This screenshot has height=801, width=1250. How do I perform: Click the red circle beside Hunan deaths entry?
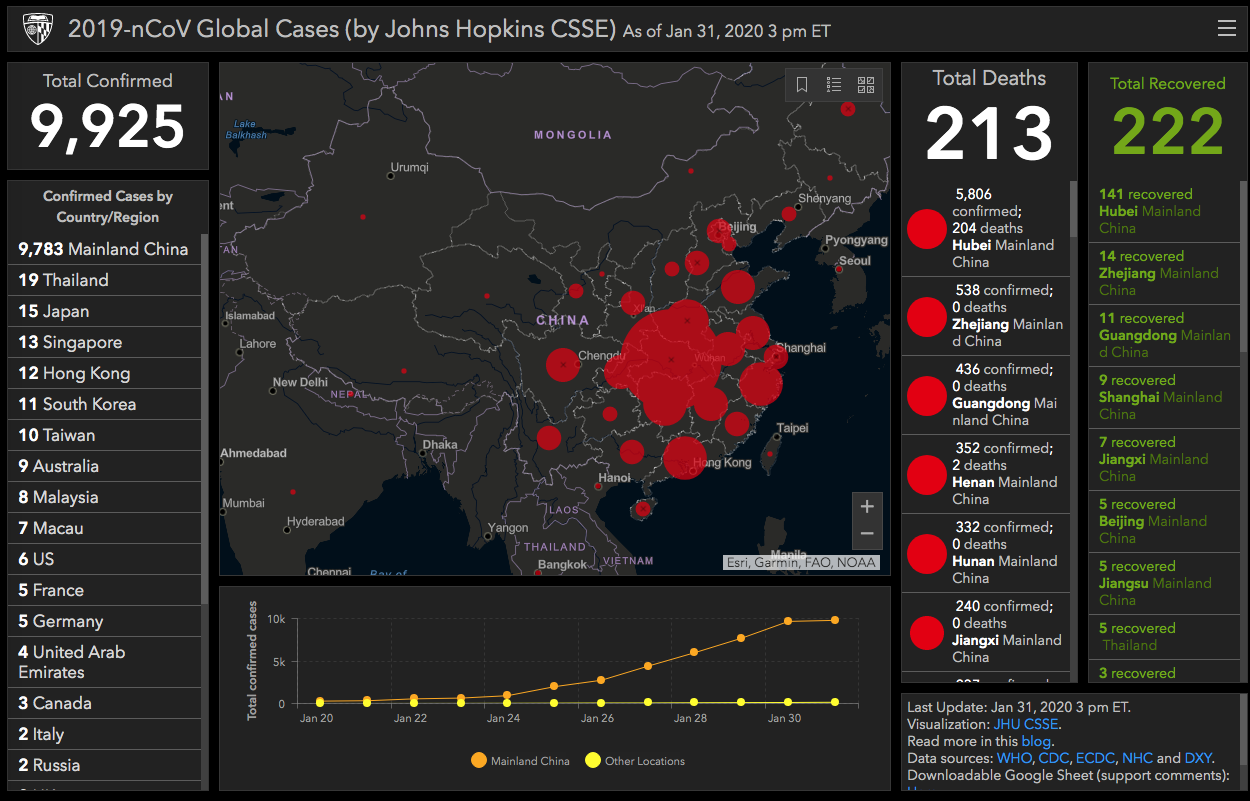[x=927, y=553]
